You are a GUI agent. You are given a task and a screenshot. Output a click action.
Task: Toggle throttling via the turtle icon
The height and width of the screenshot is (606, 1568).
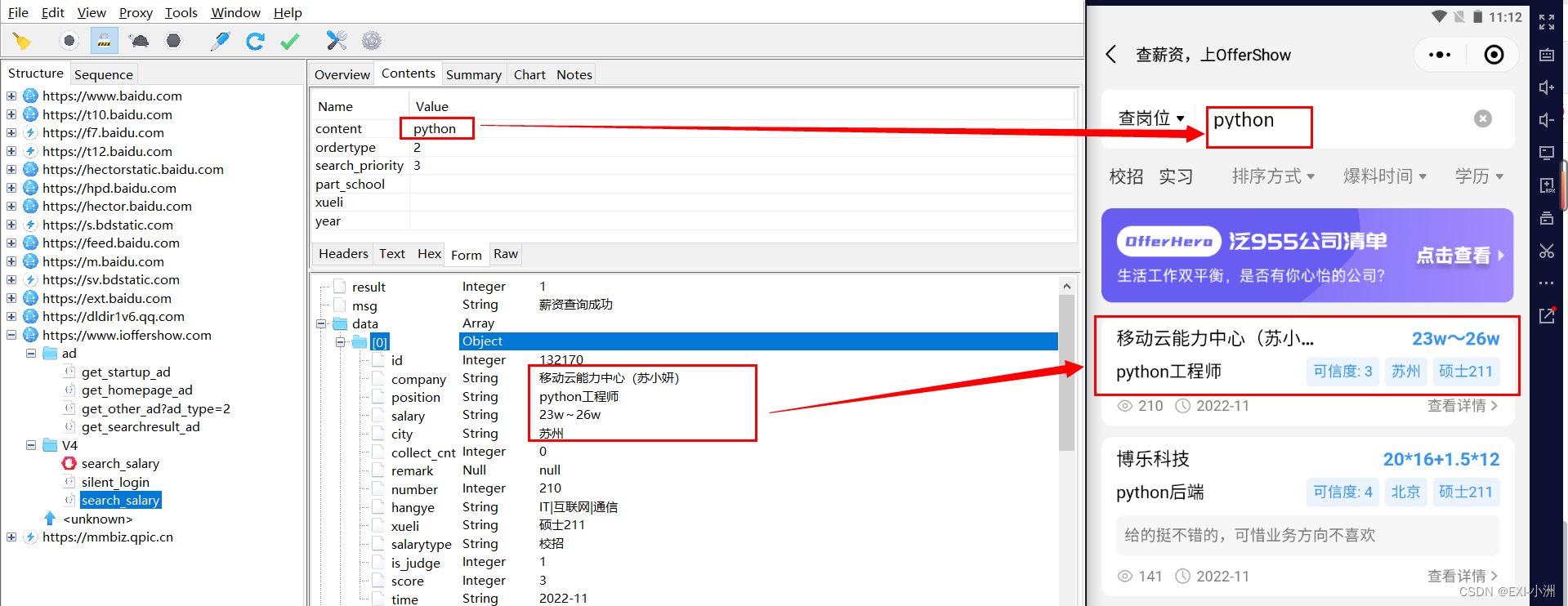coord(139,41)
